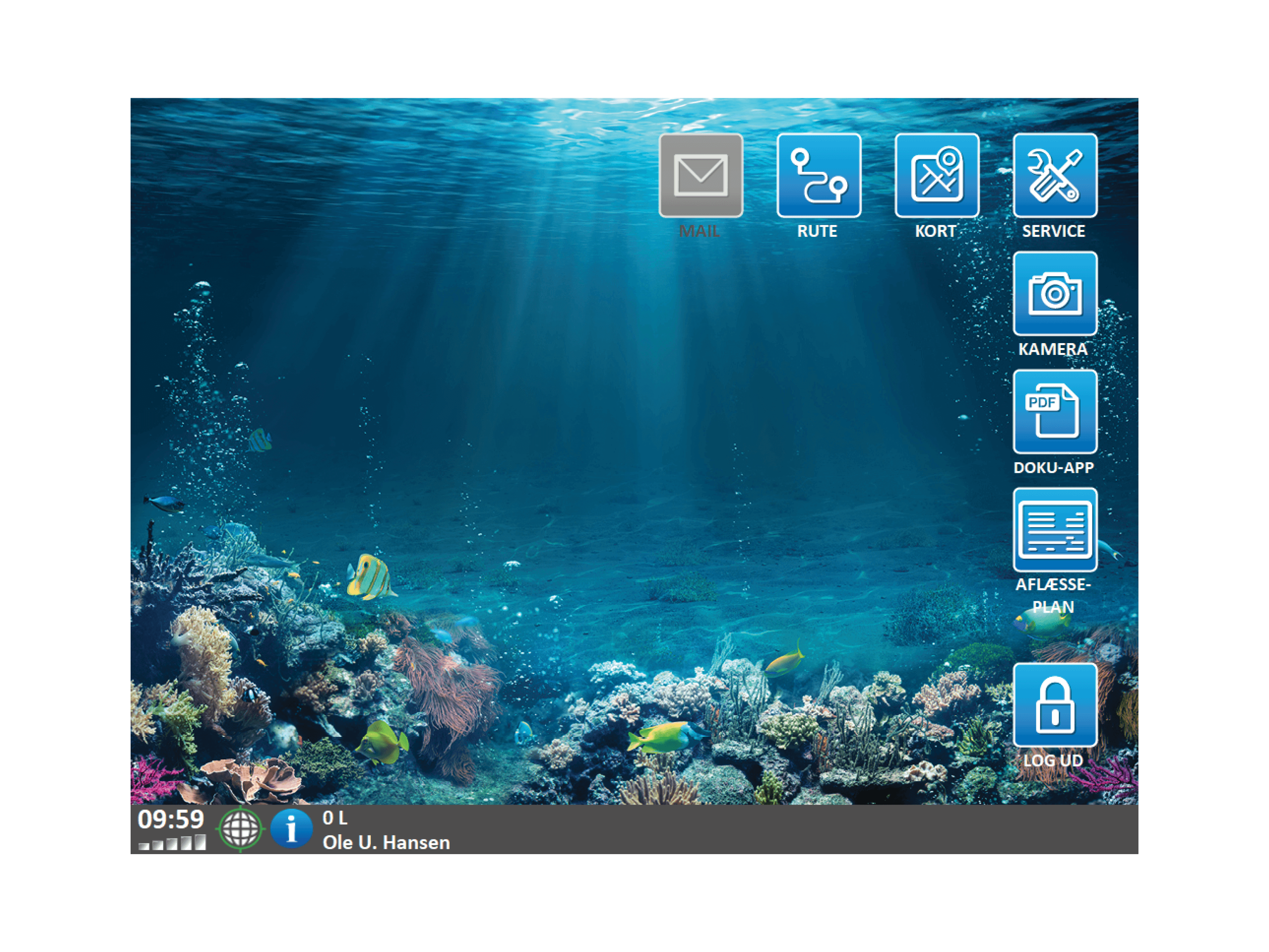Tap the LOG UD padlock icon
Screen dimensions: 1269x952
[1055, 705]
